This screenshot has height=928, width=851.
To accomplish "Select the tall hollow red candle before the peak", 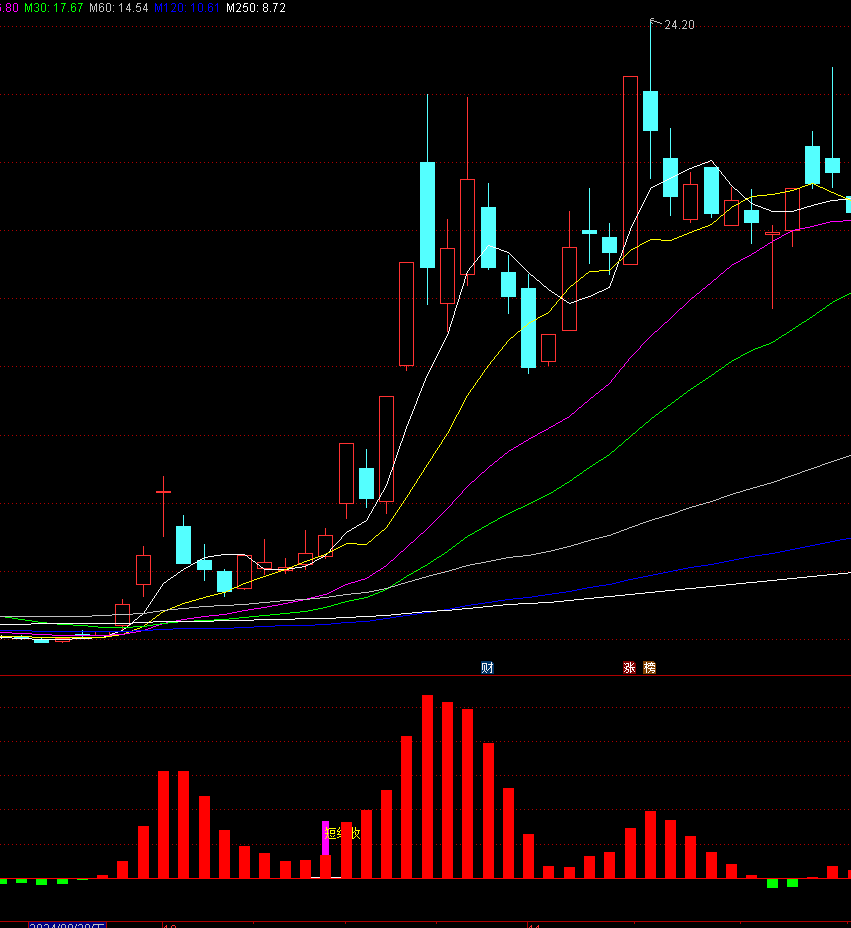I will tap(630, 170).
